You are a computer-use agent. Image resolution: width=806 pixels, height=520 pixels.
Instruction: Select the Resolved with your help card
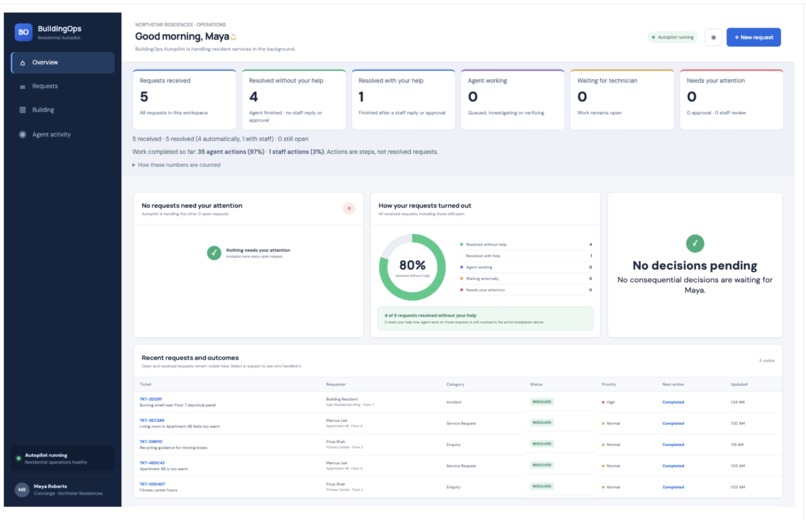point(404,99)
